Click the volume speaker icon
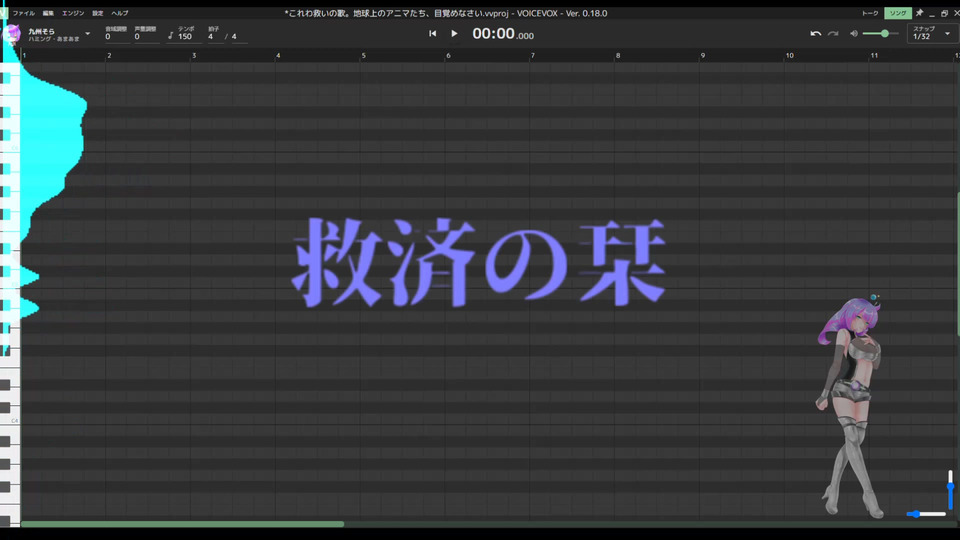Screen dimensions: 960x540 [853, 34]
